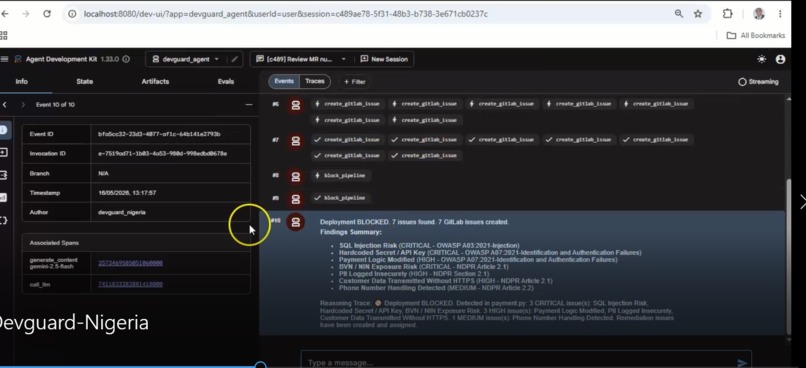
Task: Select the Event ID value cell
Action: 170,134
